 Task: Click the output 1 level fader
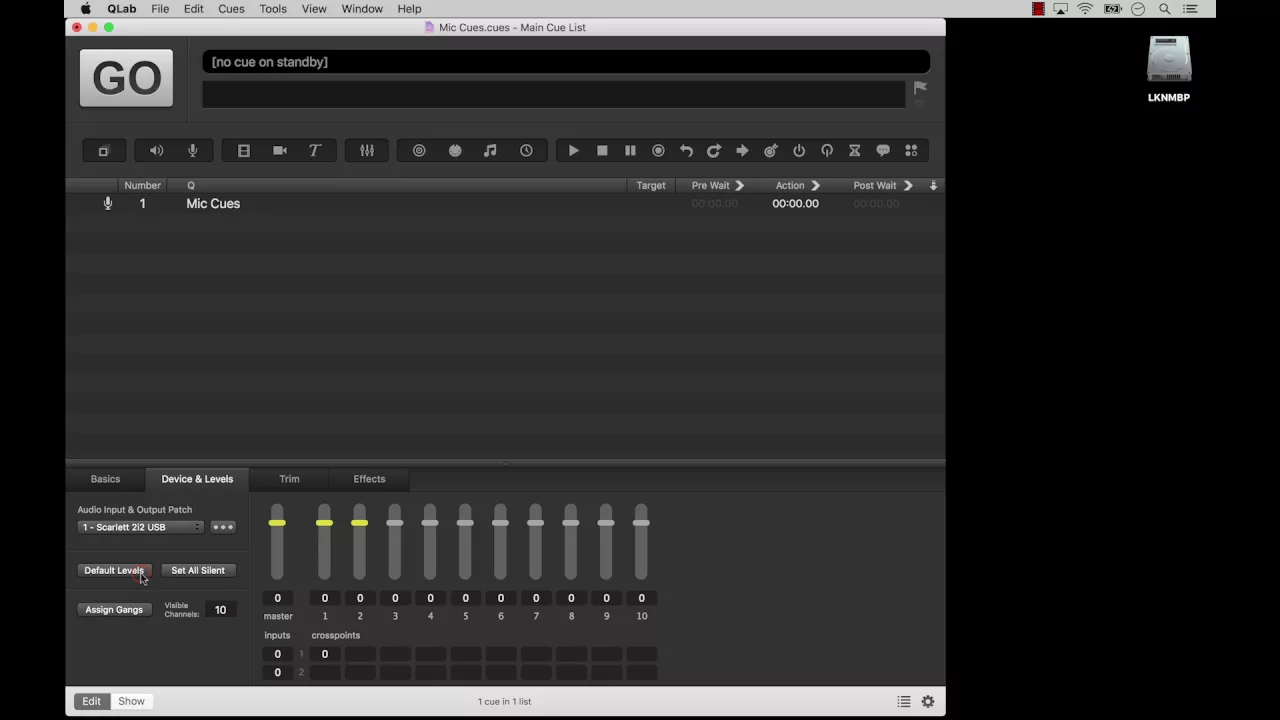point(324,523)
